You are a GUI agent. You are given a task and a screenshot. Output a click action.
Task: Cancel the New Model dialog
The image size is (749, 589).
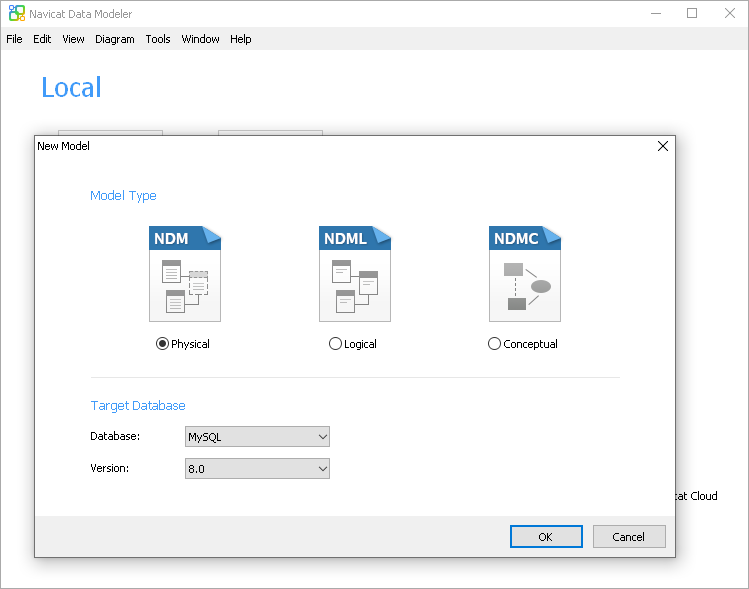[629, 536]
